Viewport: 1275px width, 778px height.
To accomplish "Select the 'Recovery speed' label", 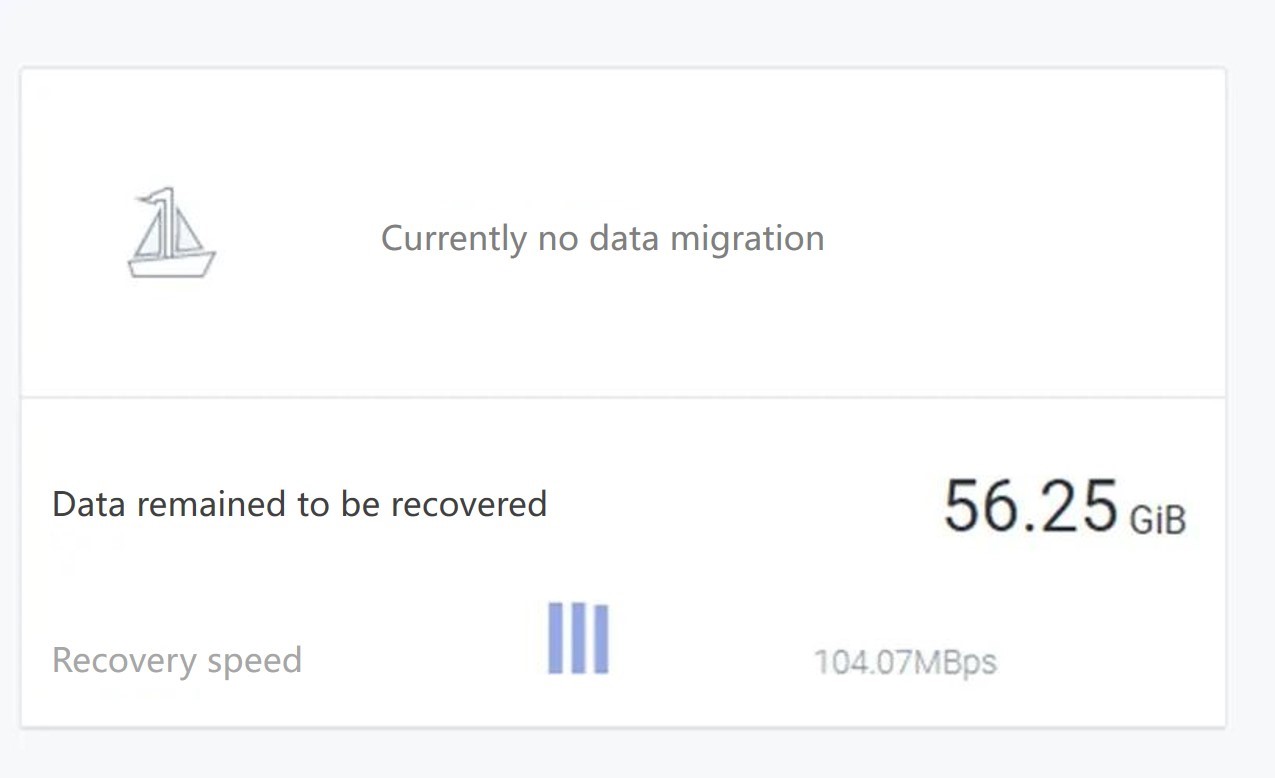I will 177,660.
